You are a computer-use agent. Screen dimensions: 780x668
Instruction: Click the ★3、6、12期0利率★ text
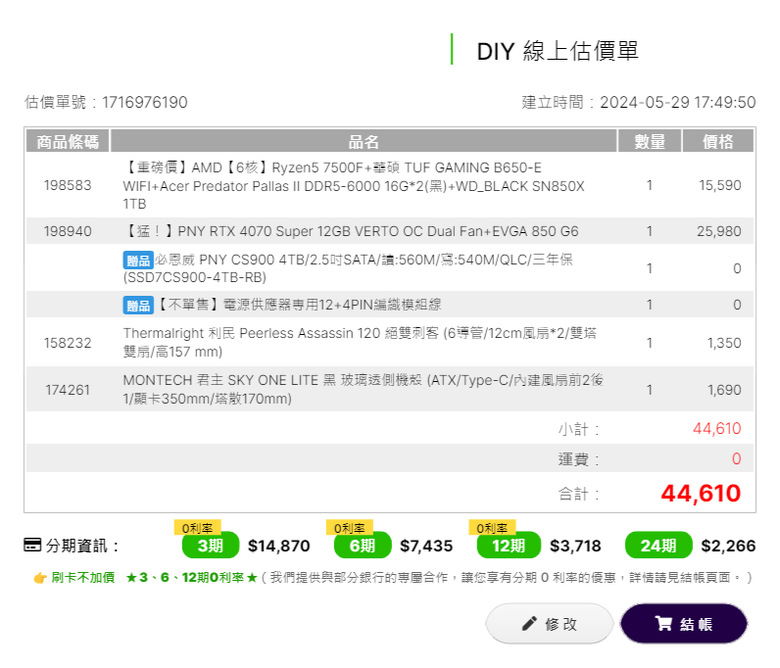point(192,577)
